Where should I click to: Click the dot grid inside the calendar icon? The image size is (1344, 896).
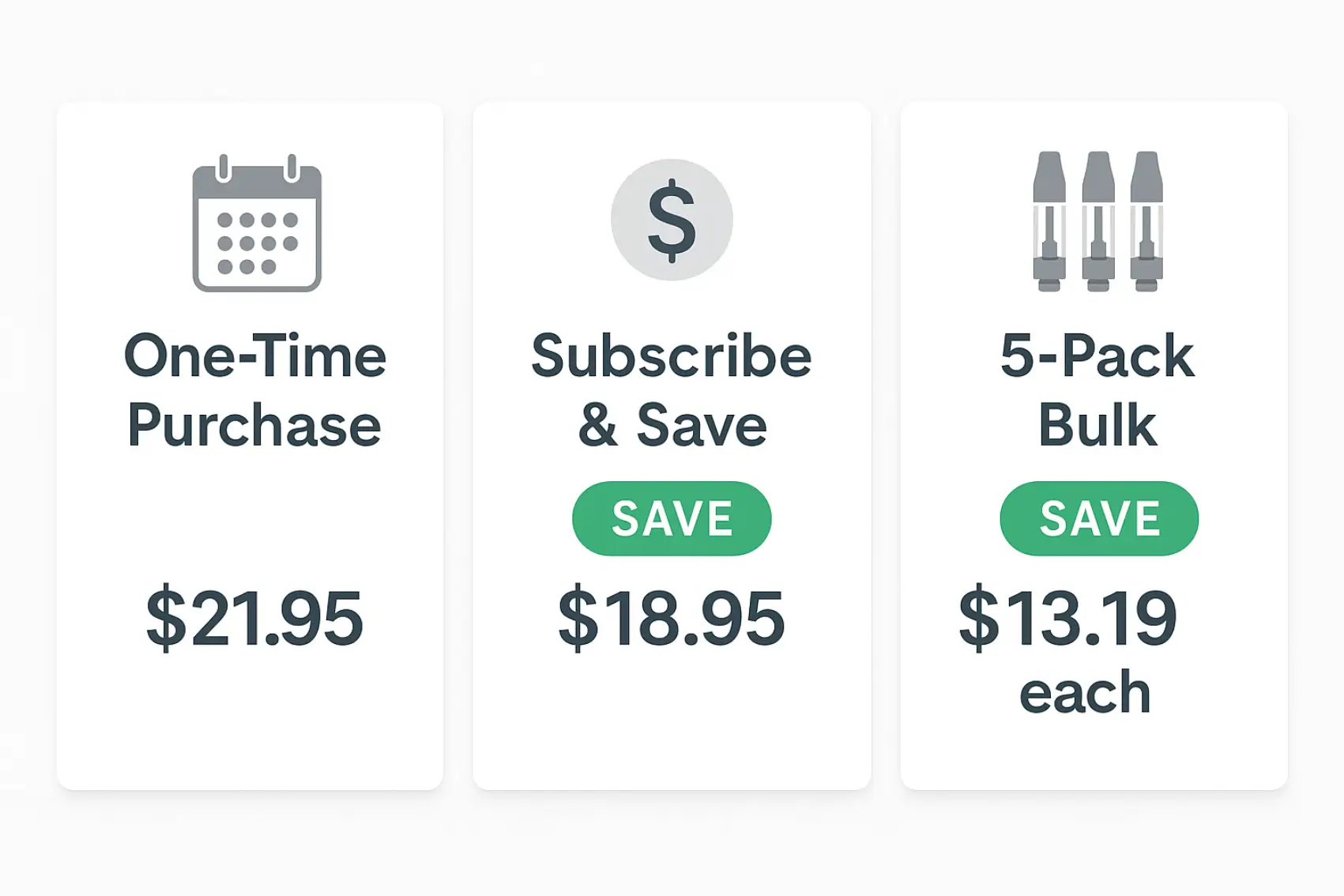pyautogui.click(x=257, y=243)
